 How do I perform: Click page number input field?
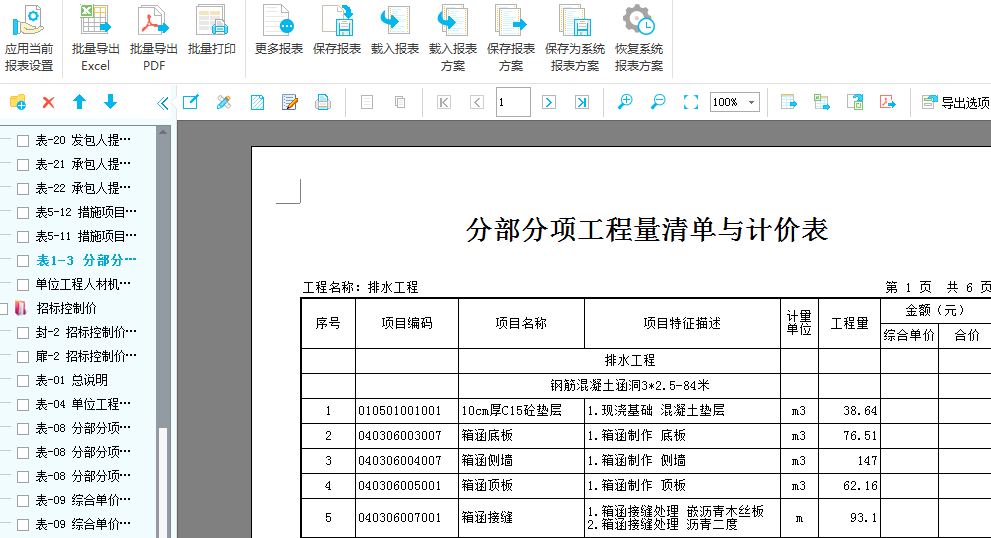point(513,102)
